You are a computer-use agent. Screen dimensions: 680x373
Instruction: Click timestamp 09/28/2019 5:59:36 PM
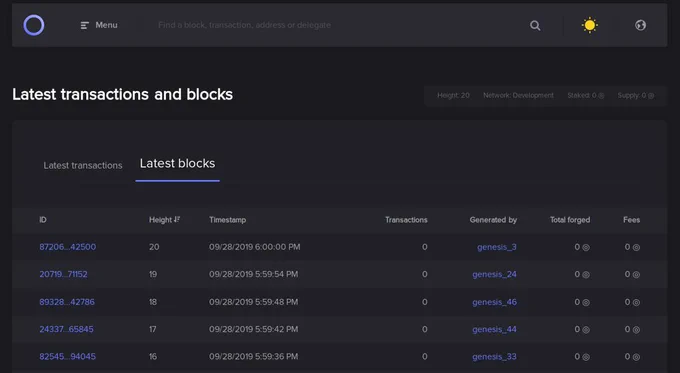click(253, 357)
